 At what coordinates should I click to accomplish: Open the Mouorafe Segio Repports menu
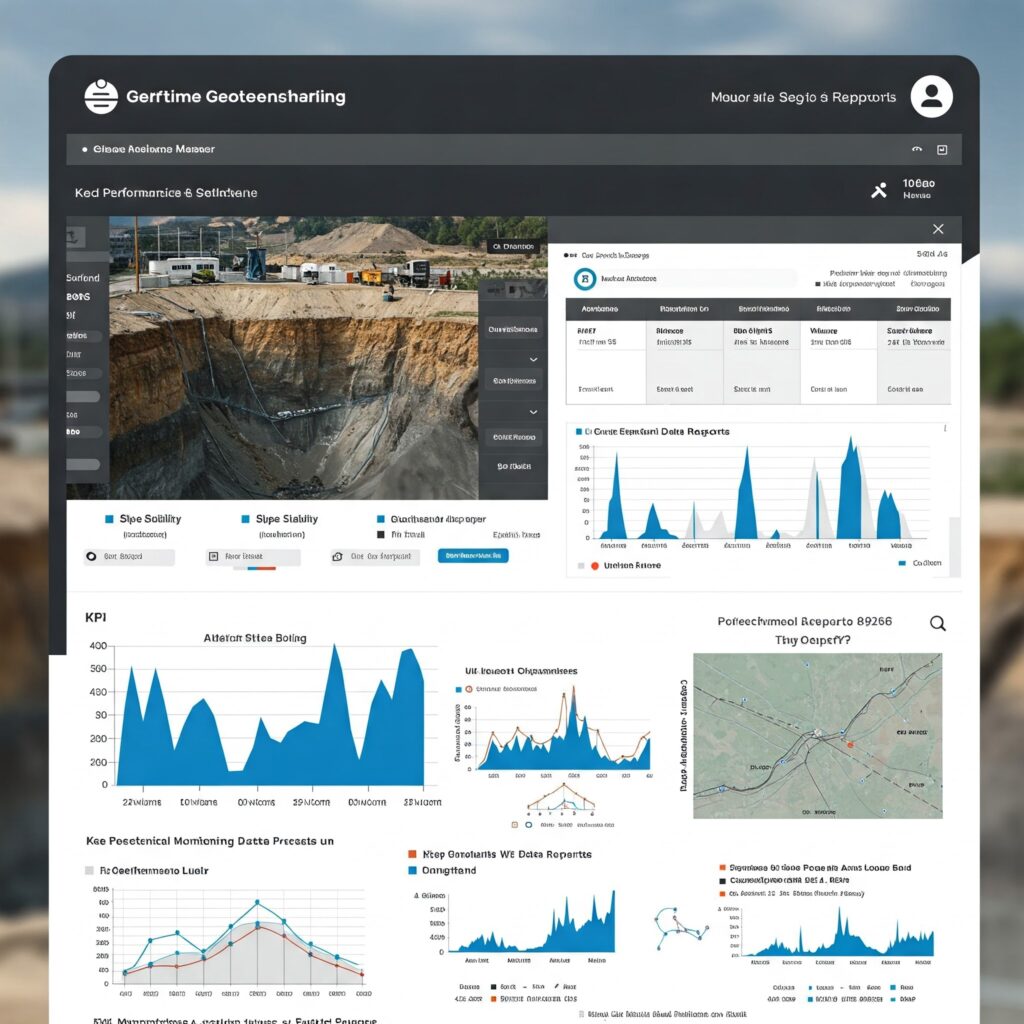pyautogui.click(x=803, y=98)
